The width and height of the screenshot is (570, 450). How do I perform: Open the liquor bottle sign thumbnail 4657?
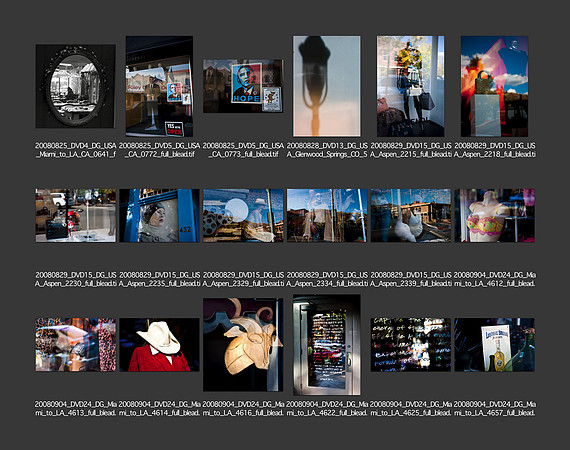pos(494,345)
